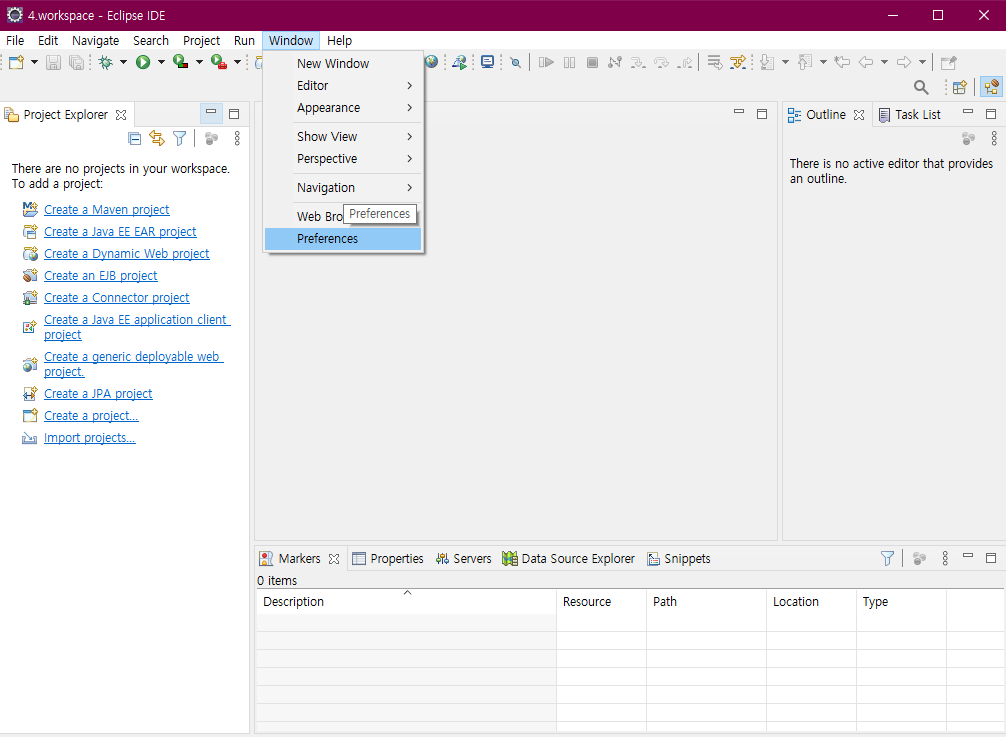Choose New Window menu entry
The image size is (1006, 737).
pyautogui.click(x=343, y=64)
